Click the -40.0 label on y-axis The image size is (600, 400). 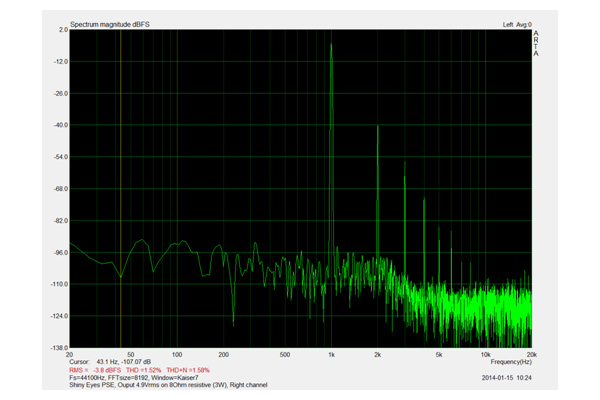(59, 125)
